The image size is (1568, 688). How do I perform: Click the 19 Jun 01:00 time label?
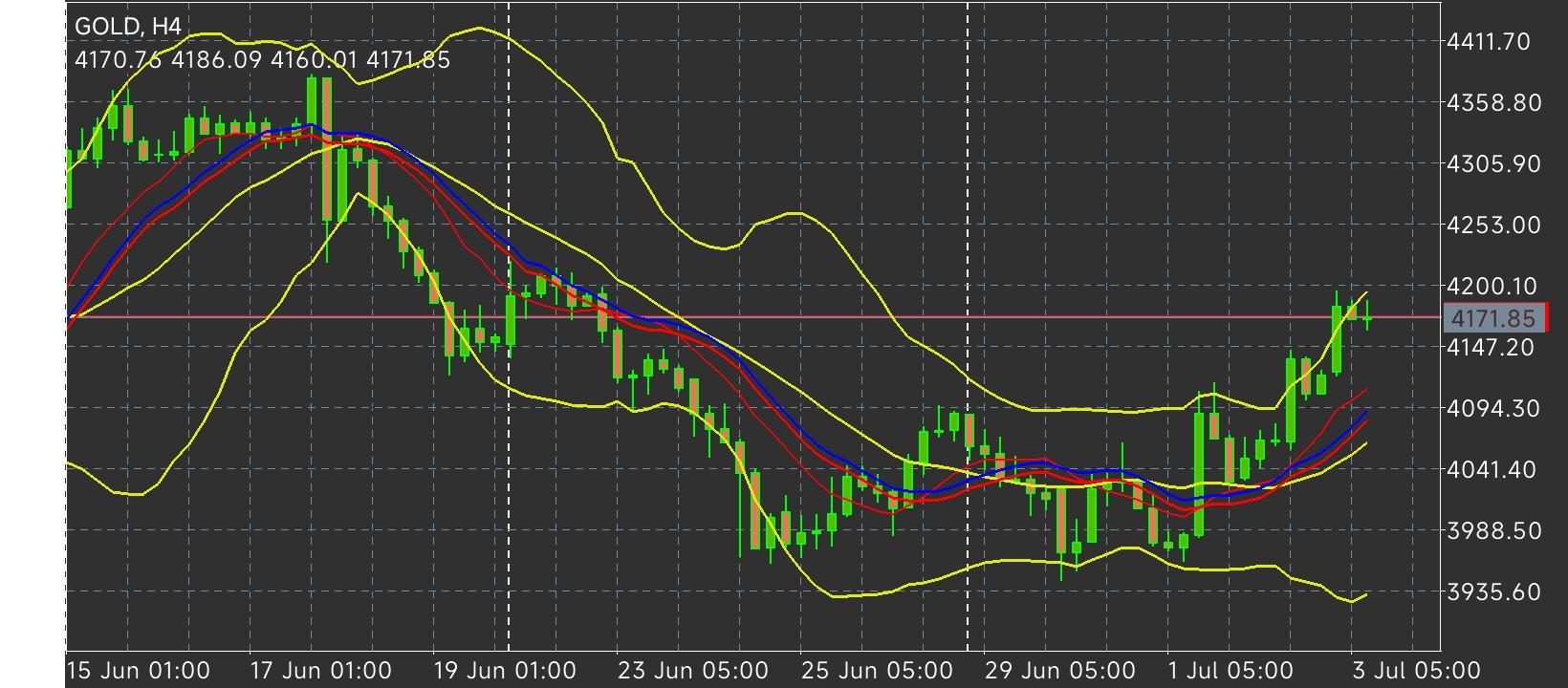(x=505, y=671)
